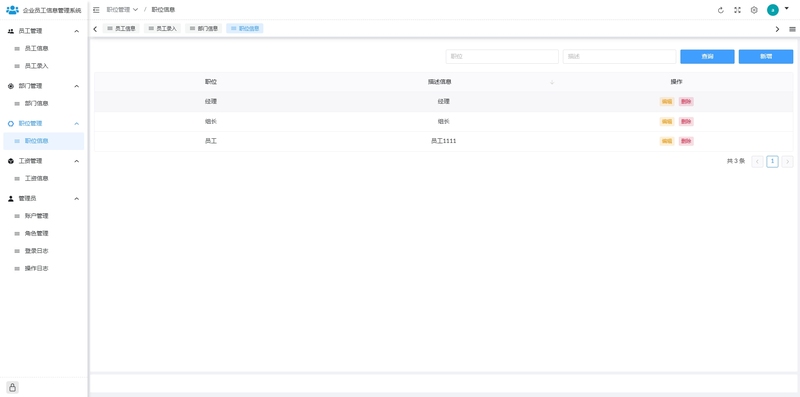Open 工资信息 in the sidebar
Screen dimensions: 800x397
pos(44,179)
